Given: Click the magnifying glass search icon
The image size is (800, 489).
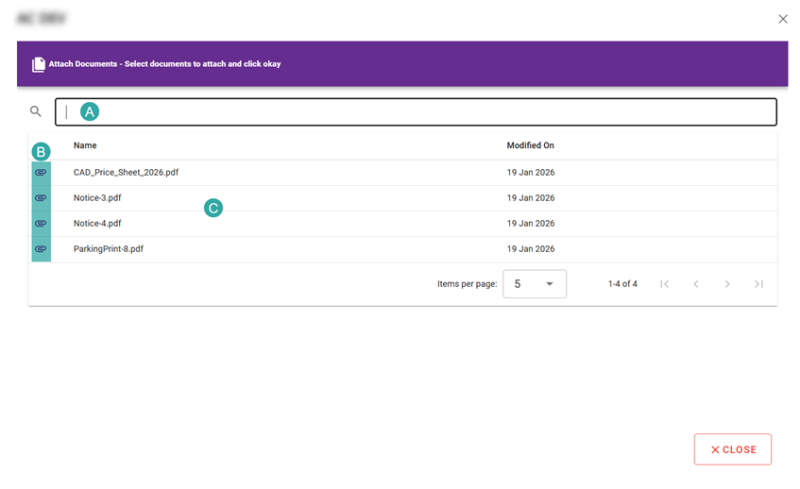Looking at the screenshot, I should click(x=35, y=111).
